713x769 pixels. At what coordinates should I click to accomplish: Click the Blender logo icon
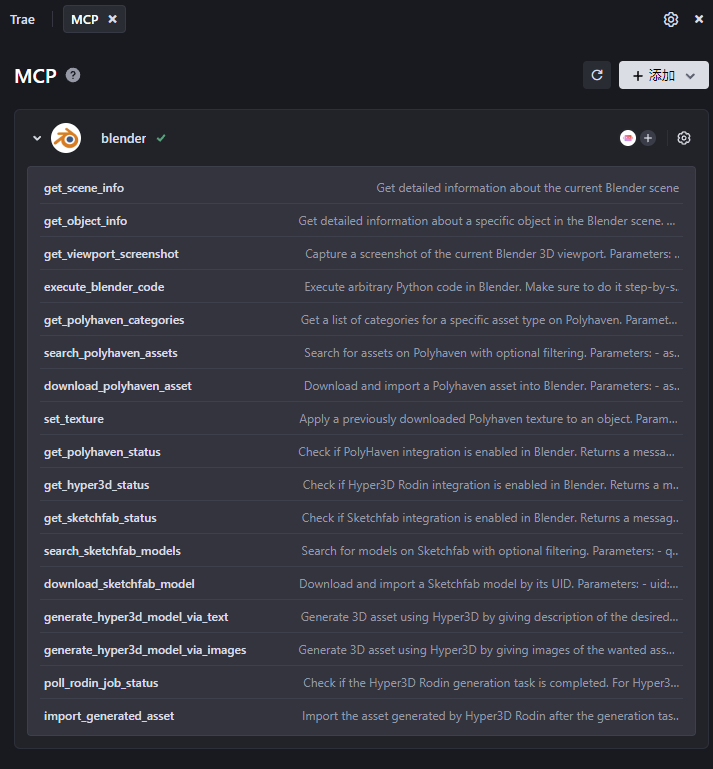tap(66, 139)
